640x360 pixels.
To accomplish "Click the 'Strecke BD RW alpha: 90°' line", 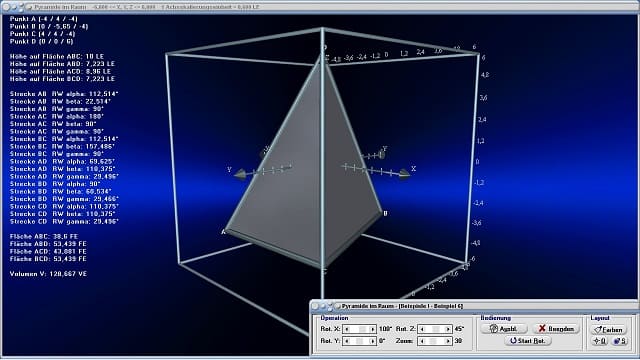I will pos(55,184).
